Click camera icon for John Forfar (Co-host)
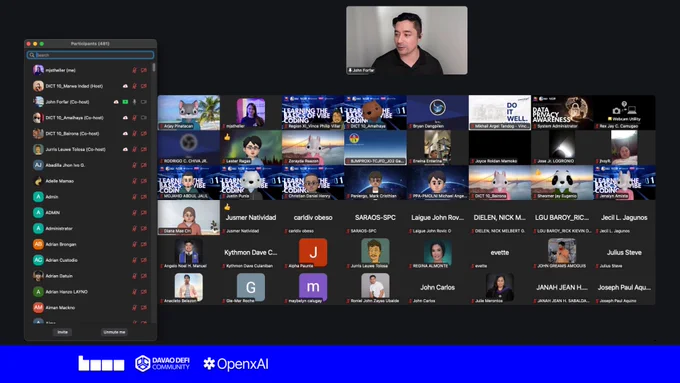 pyautogui.click(x=144, y=102)
